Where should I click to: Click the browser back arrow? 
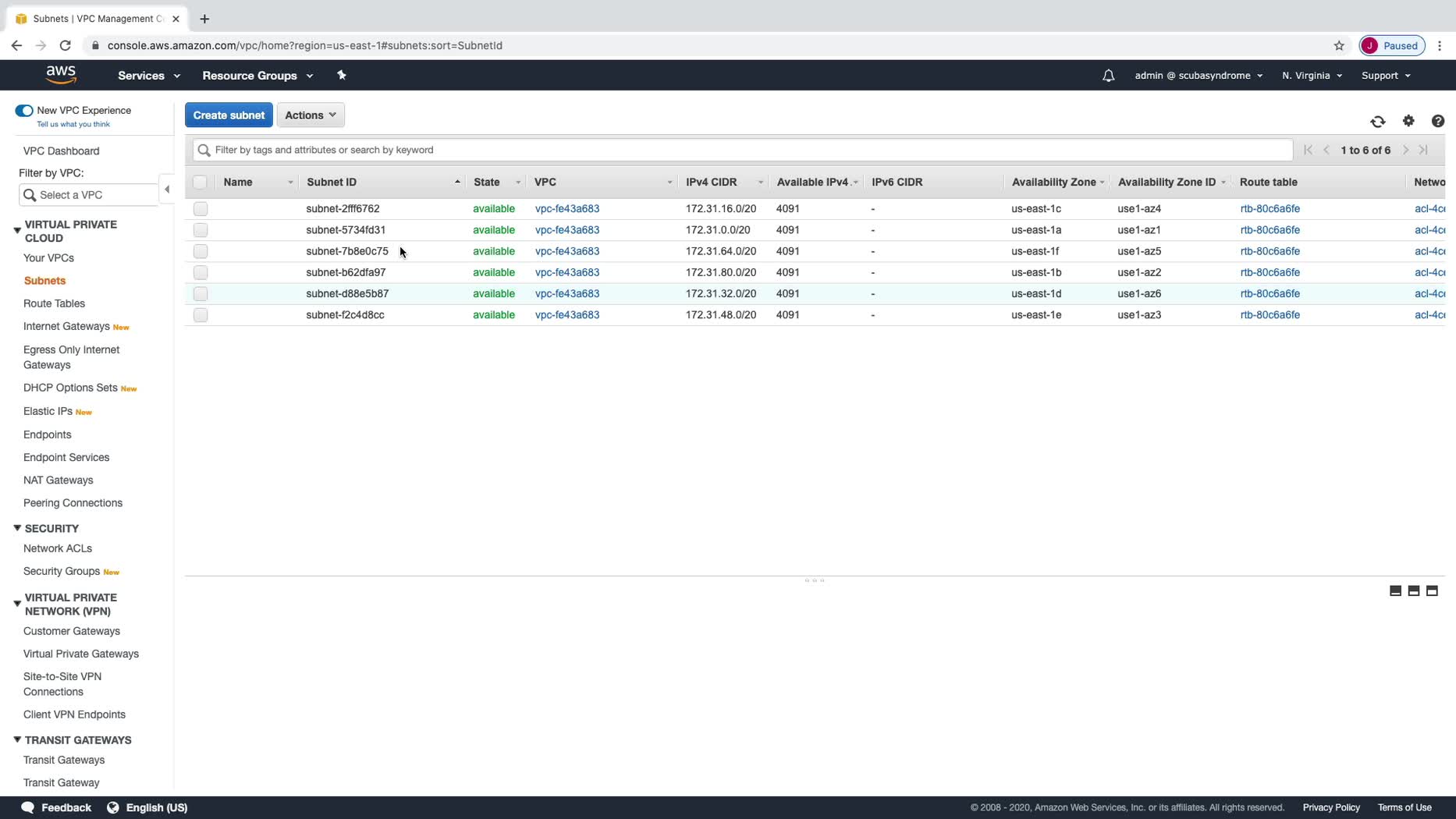(x=16, y=45)
